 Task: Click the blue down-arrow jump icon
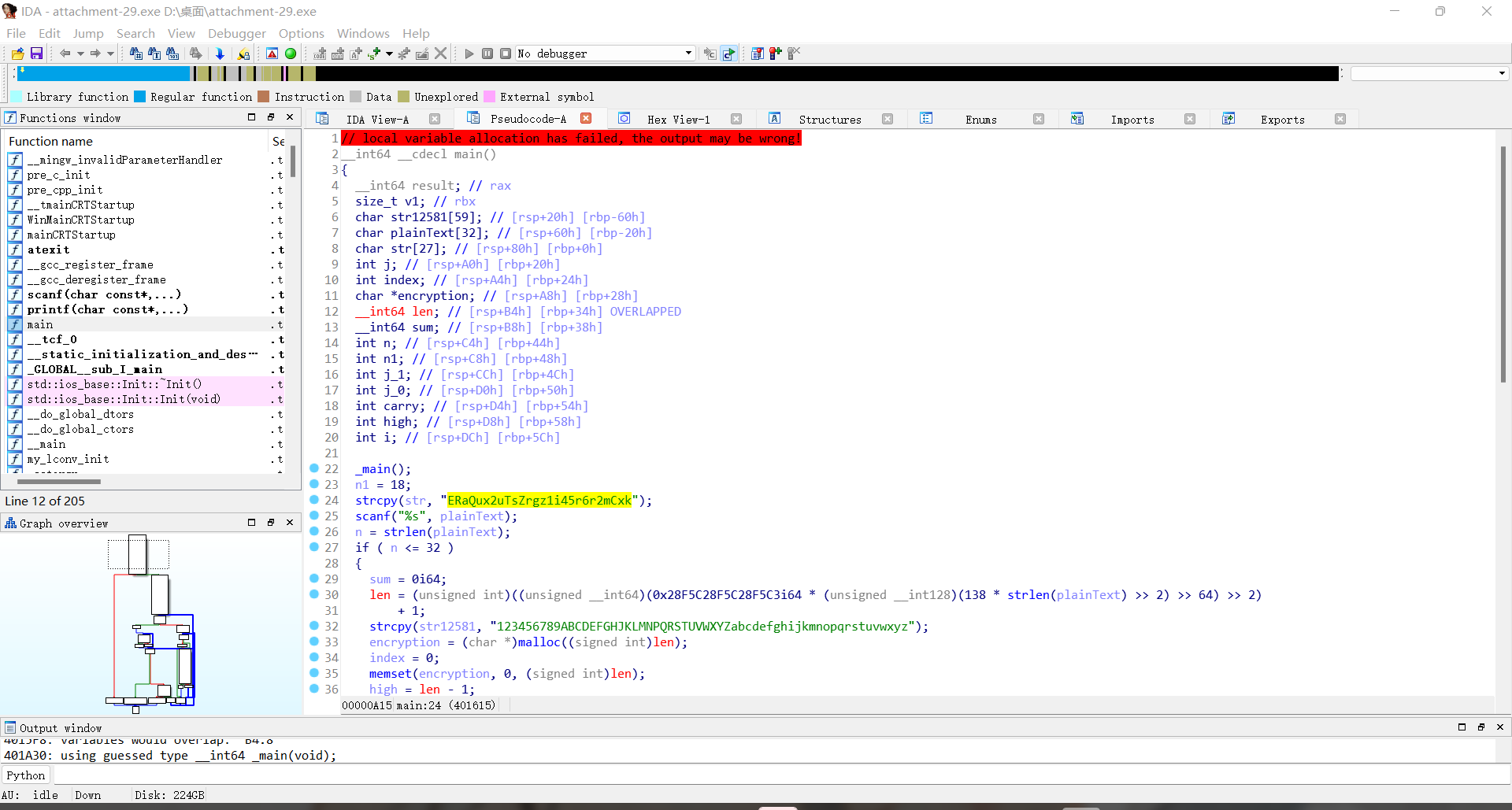[220, 54]
